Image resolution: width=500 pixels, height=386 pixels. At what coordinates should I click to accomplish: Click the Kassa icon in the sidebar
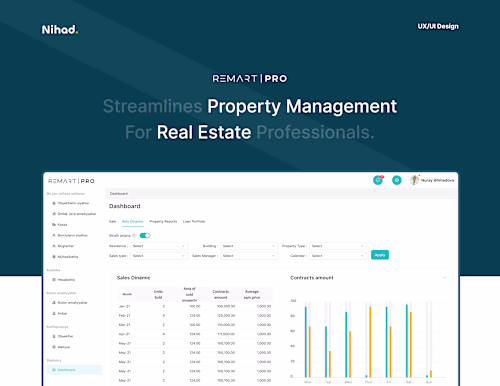tap(54, 225)
